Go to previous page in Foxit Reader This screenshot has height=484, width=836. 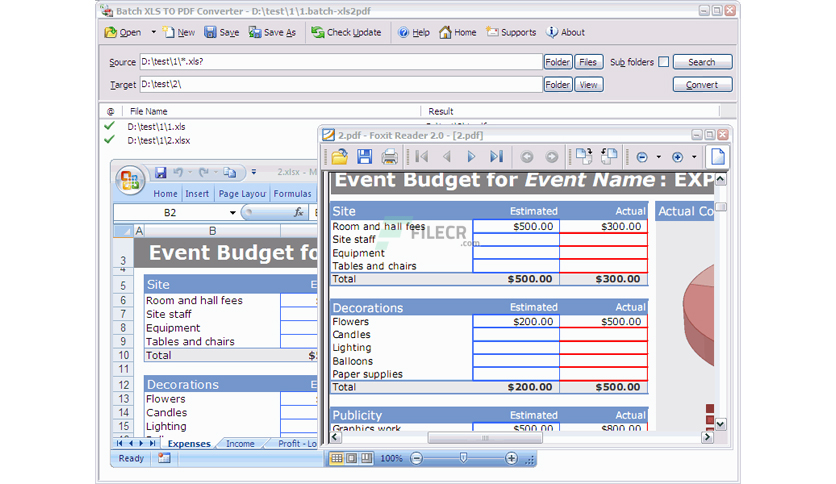(x=447, y=157)
